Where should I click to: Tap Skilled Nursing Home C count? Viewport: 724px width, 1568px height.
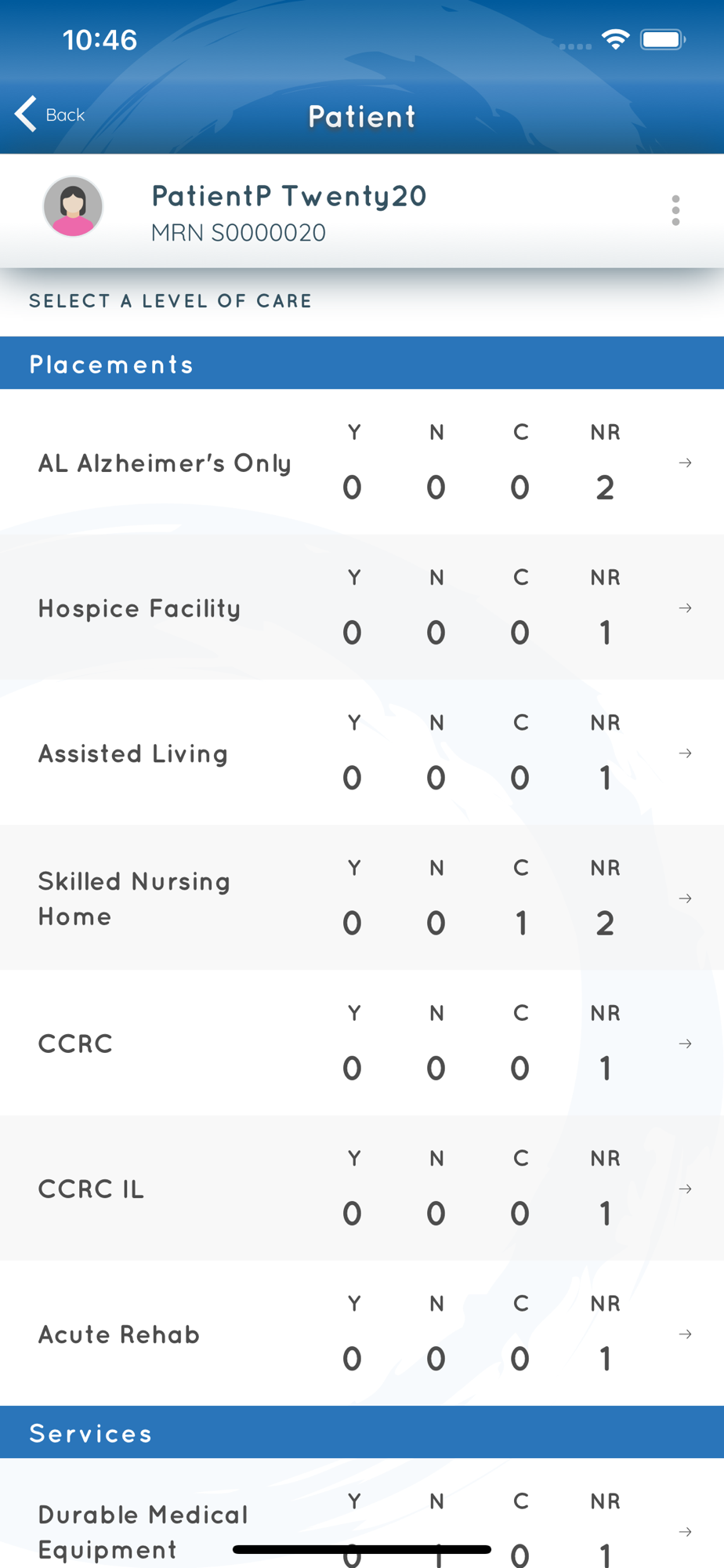click(x=521, y=924)
